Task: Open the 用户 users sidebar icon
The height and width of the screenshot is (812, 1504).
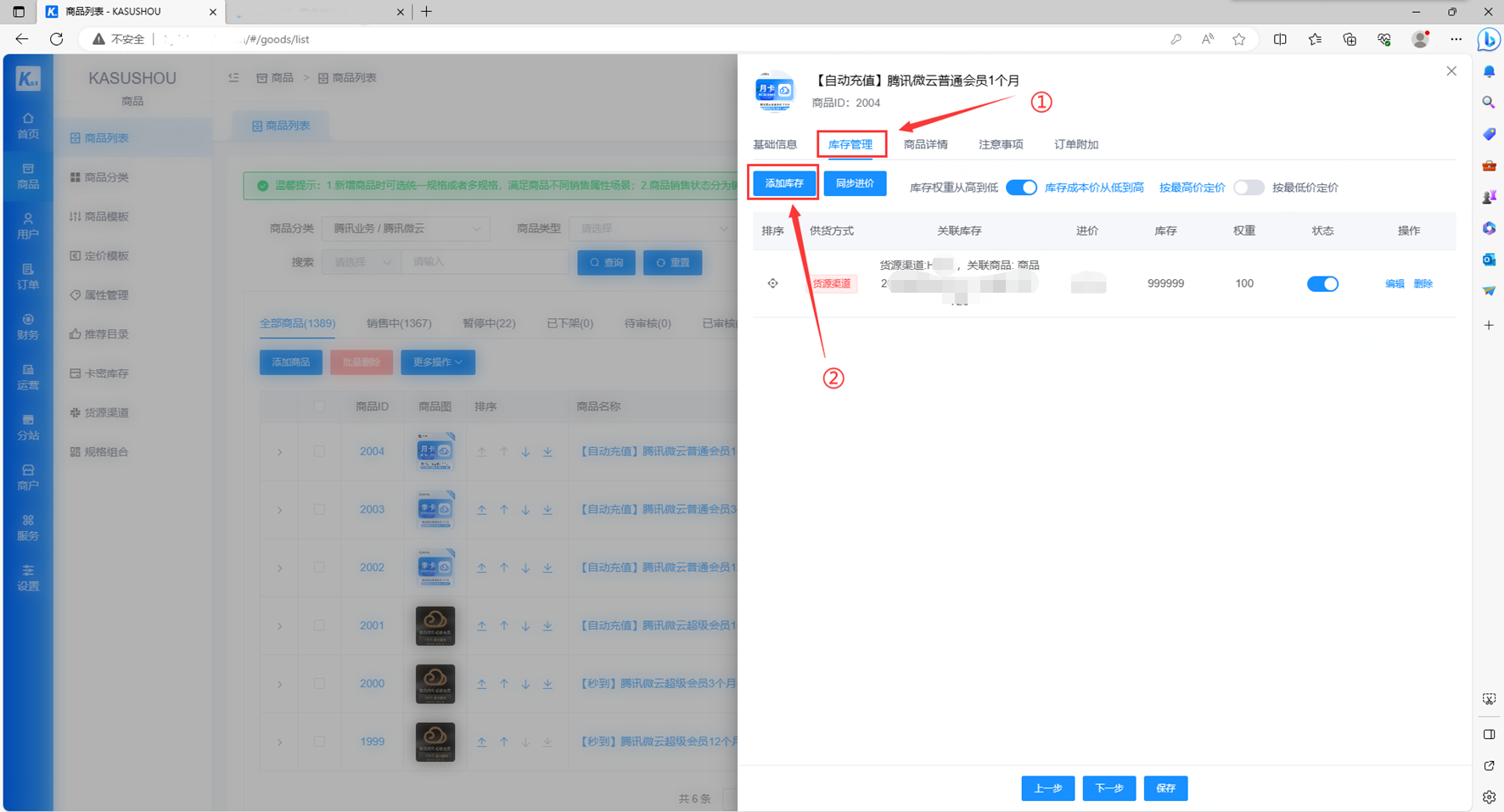Action: (28, 226)
